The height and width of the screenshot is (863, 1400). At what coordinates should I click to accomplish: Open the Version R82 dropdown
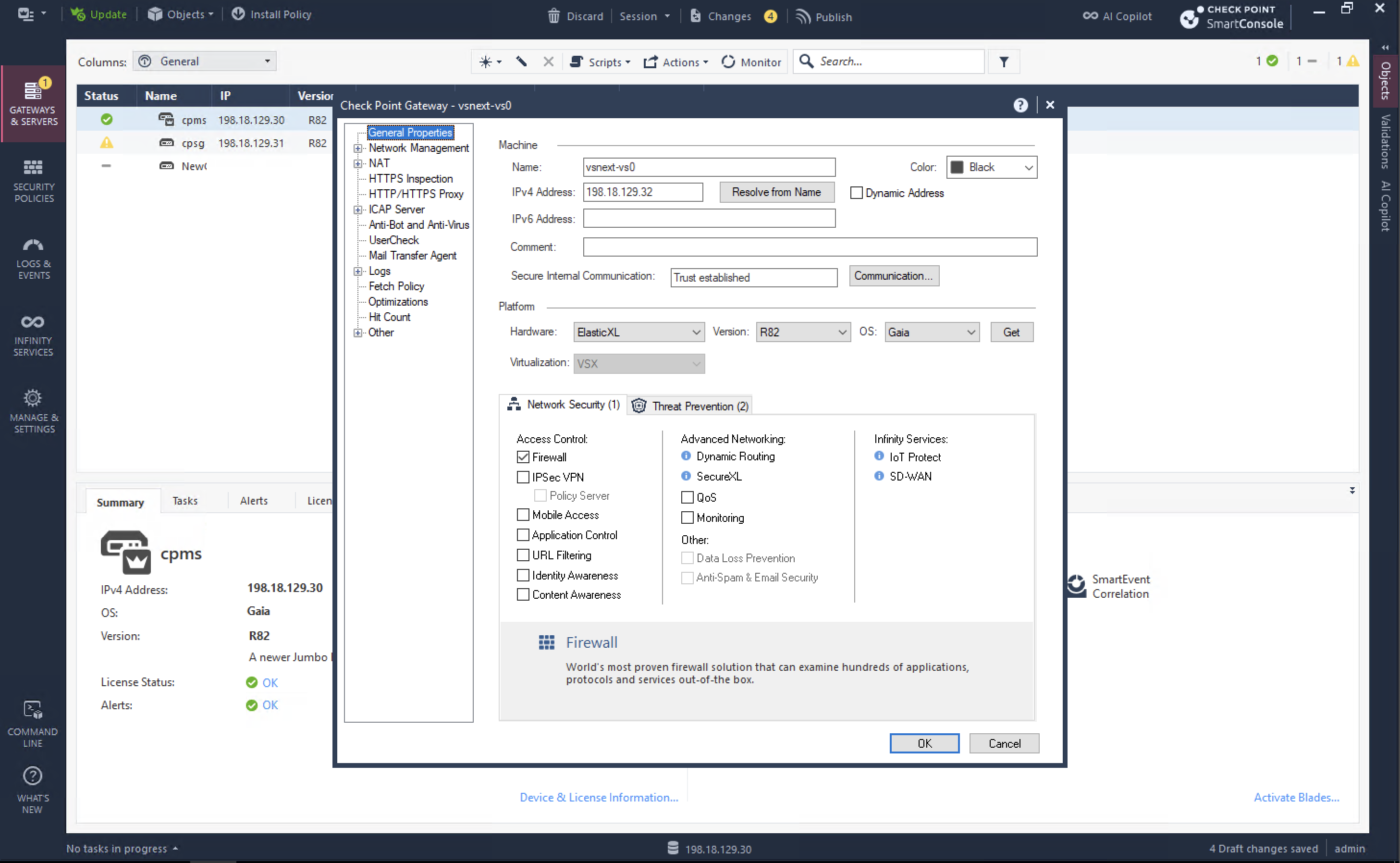[x=802, y=332]
